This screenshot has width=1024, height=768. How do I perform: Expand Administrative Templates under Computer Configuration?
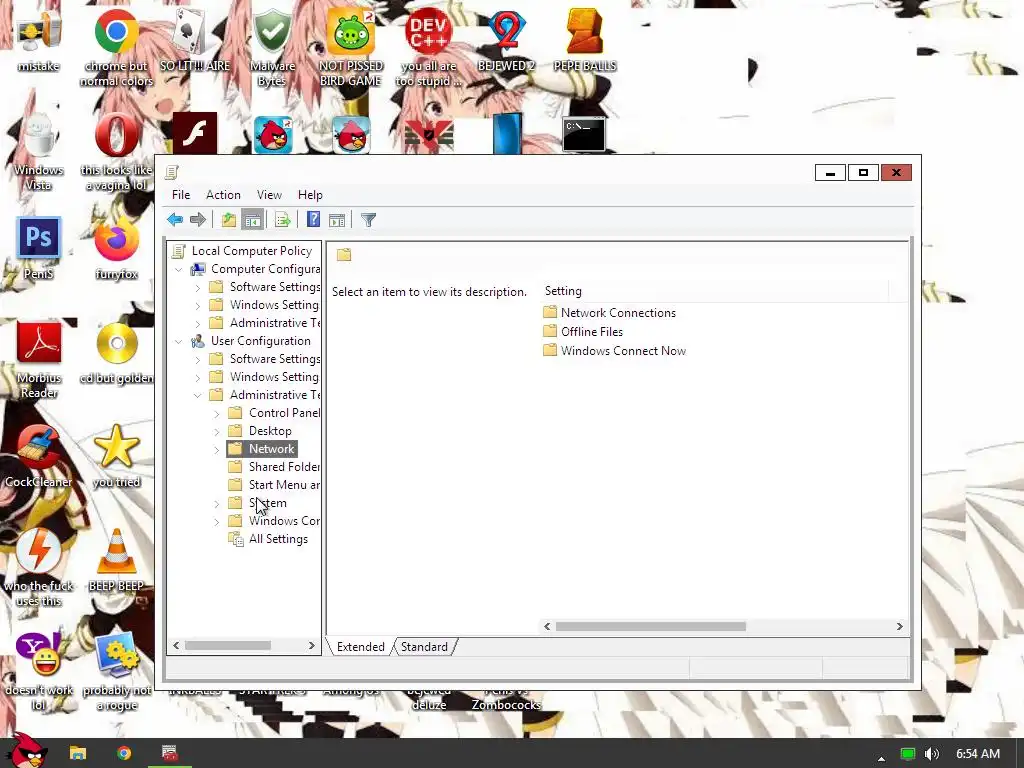198,323
